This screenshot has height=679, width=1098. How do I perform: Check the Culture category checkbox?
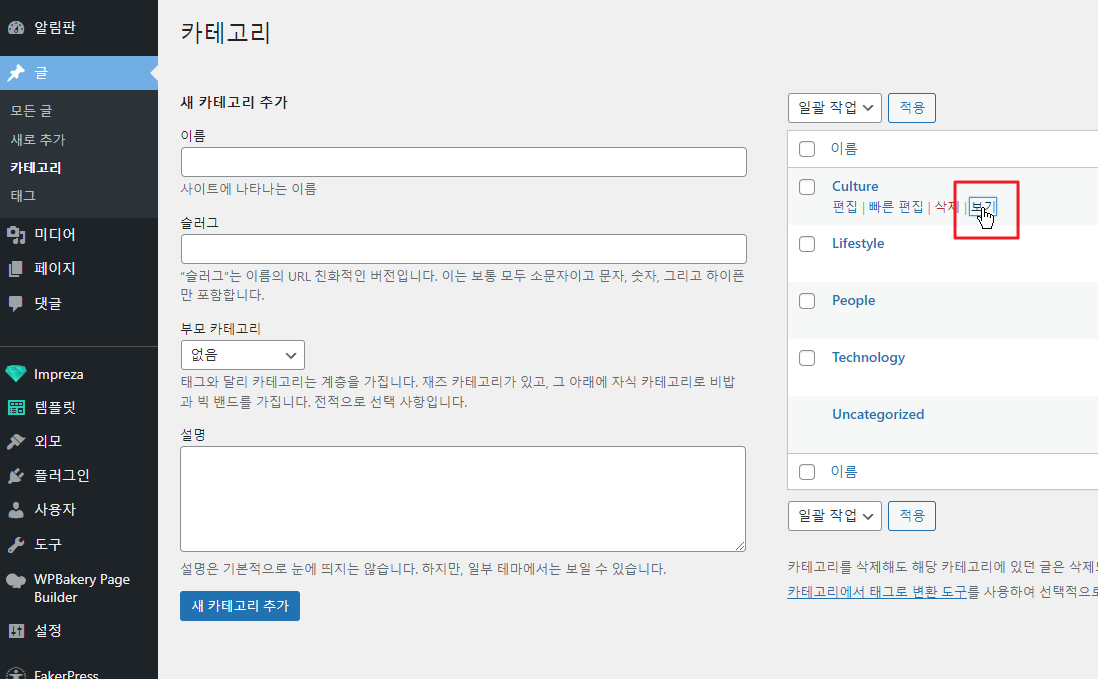tap(807, 187)
